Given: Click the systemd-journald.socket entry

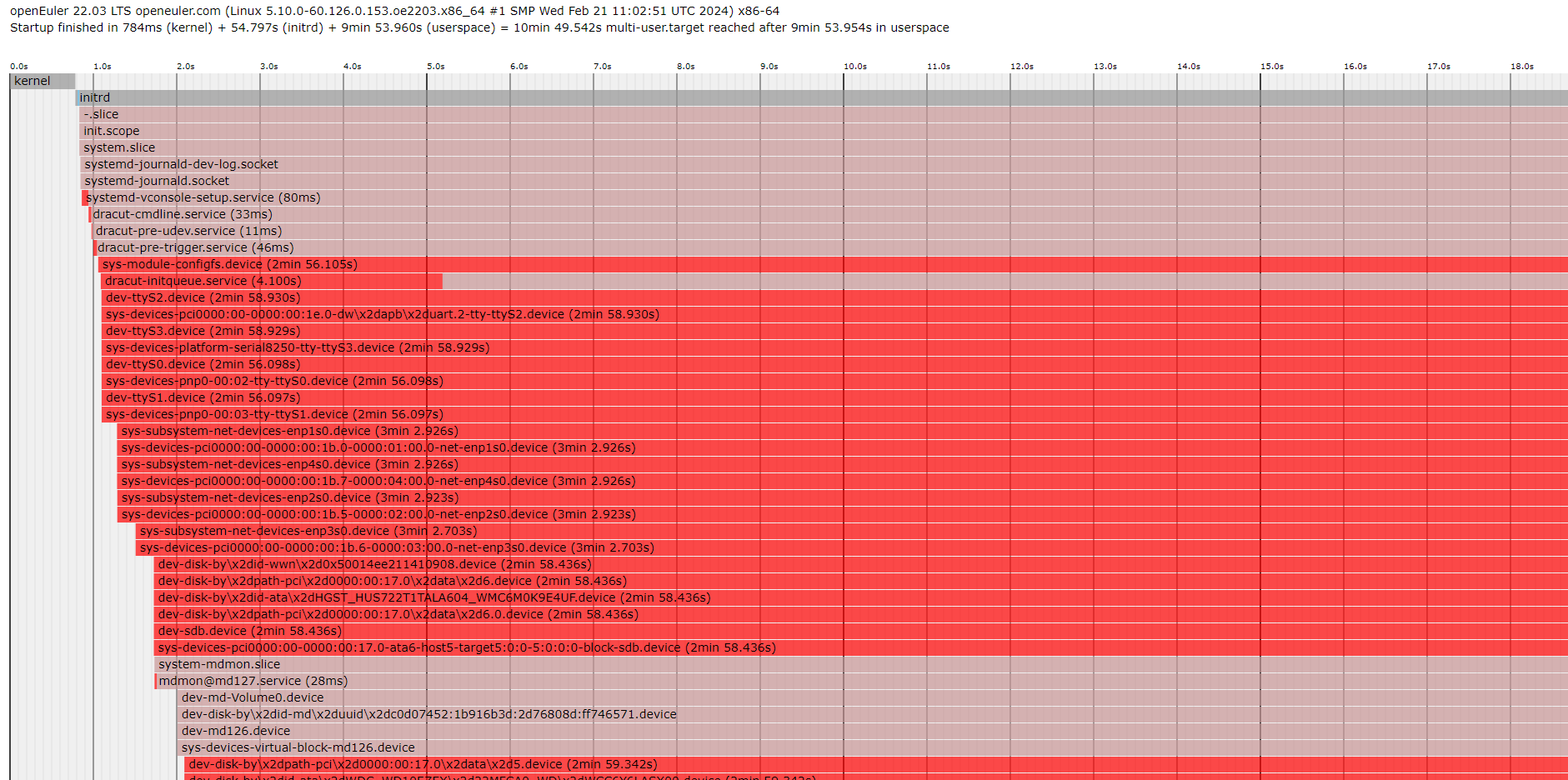Looking at the screenshot, I should click(x=157, y=181).
